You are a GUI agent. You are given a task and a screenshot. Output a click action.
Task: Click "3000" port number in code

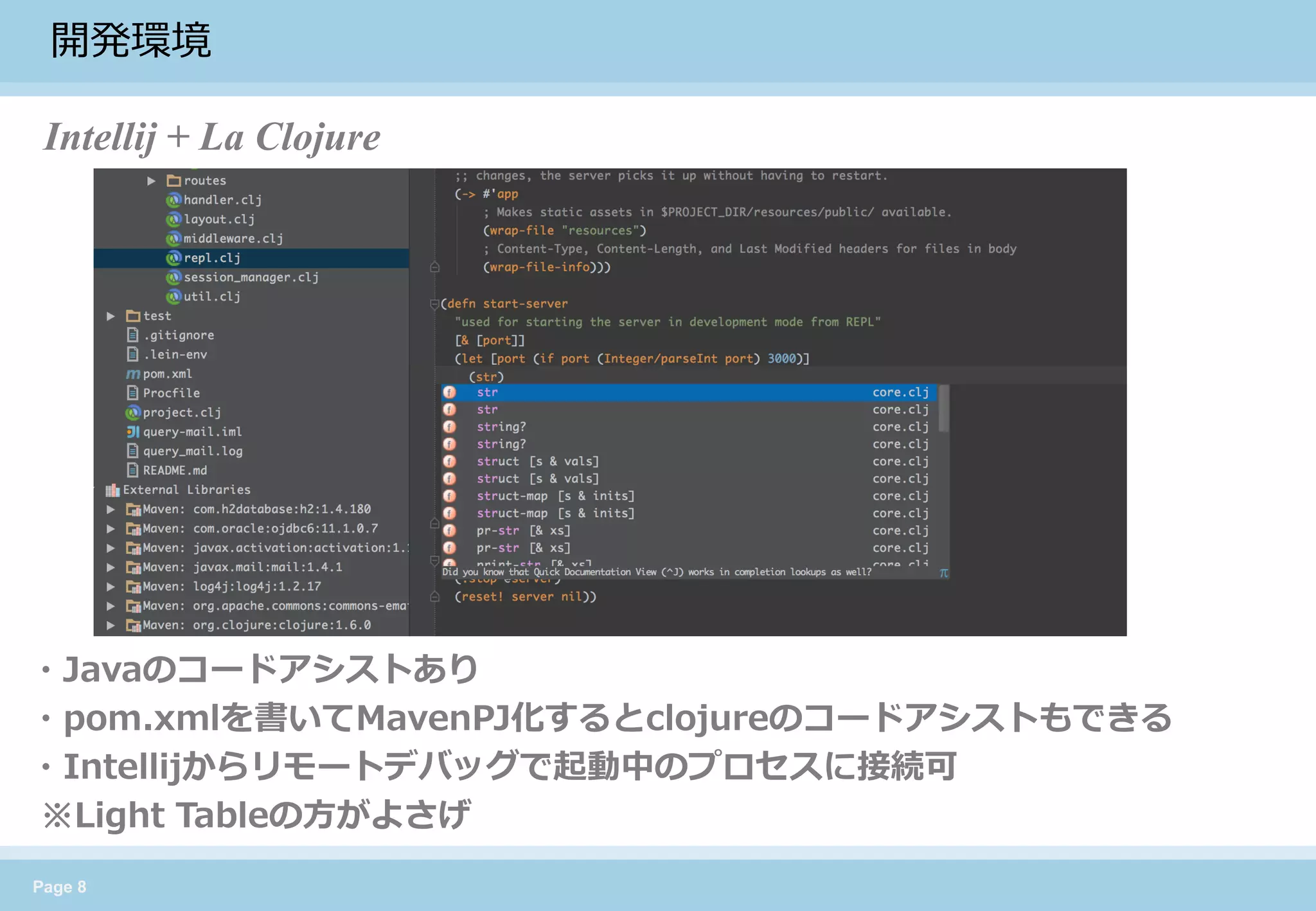point(781,358)
